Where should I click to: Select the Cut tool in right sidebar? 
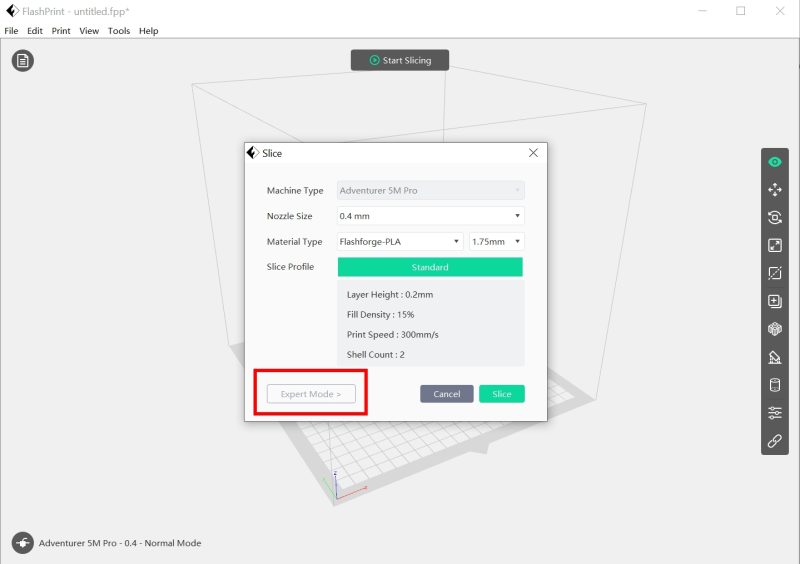[x=774, y=273]
